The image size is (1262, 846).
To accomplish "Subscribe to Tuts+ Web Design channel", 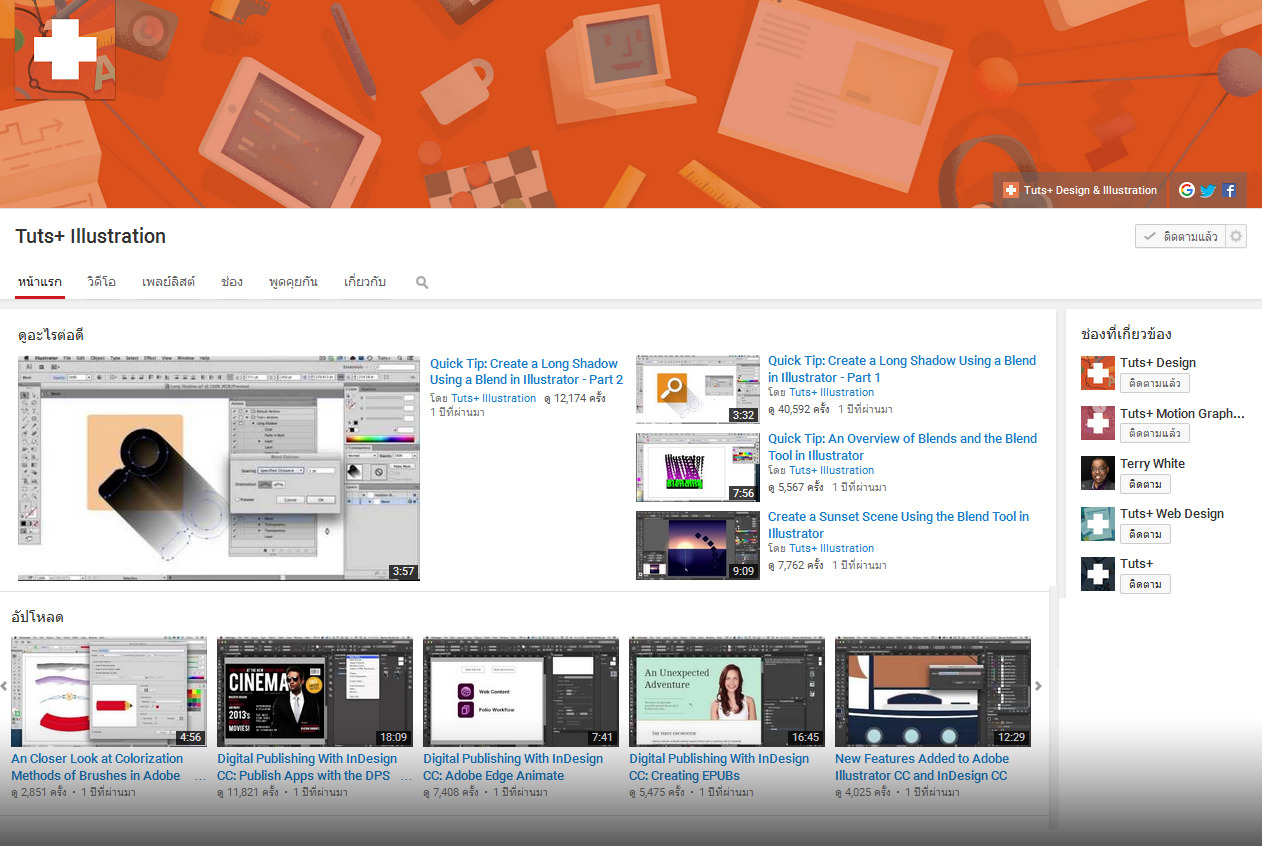I will click(x=1145, y=534).
